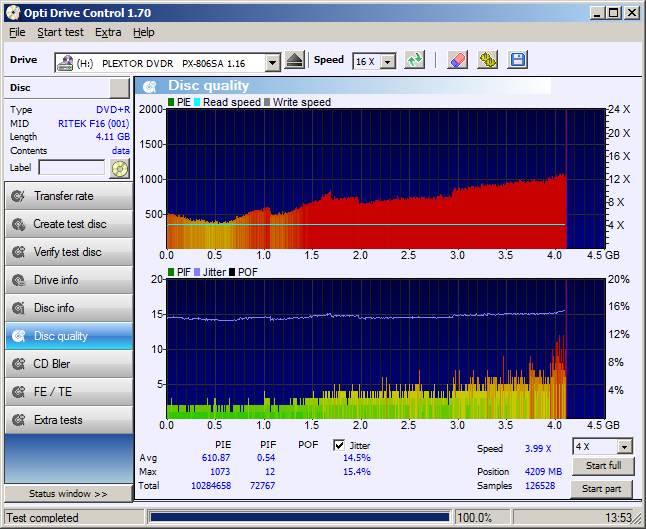Click the Position value 4209 MB

pyautogui.click(x=543, y=472)
